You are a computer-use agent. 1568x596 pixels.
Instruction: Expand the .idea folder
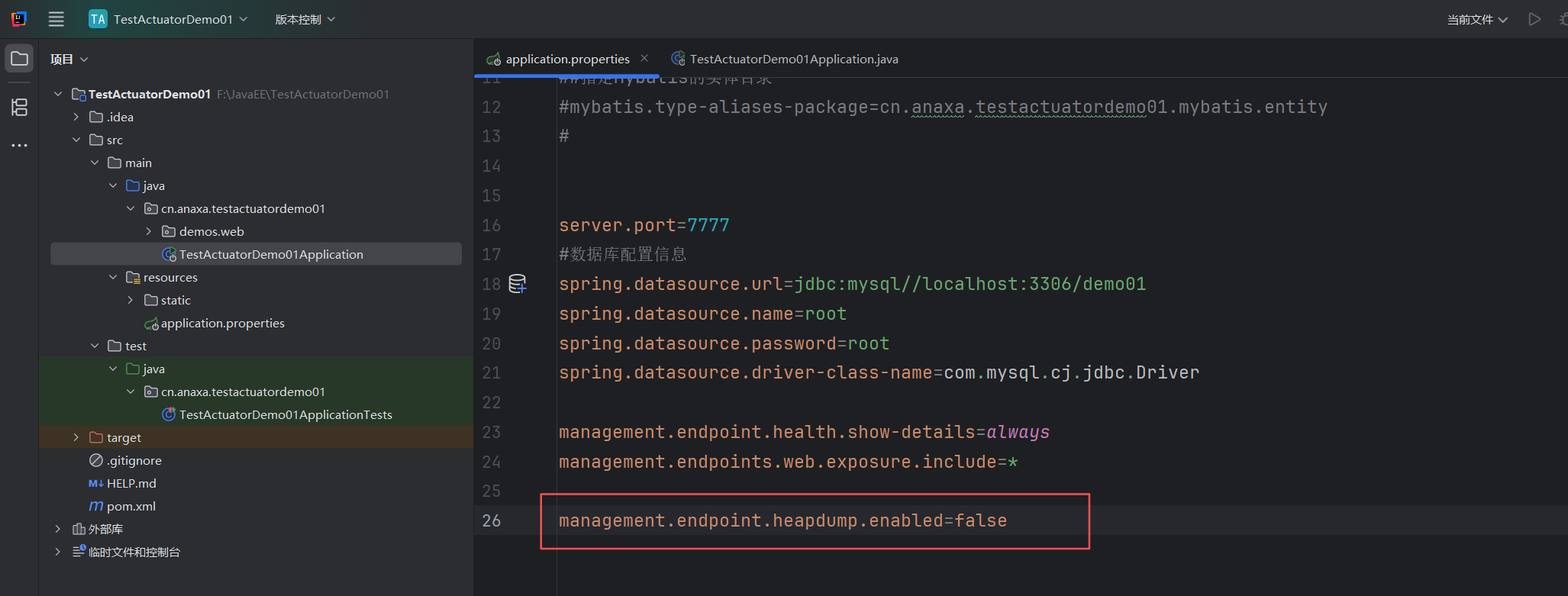(76, 117)
